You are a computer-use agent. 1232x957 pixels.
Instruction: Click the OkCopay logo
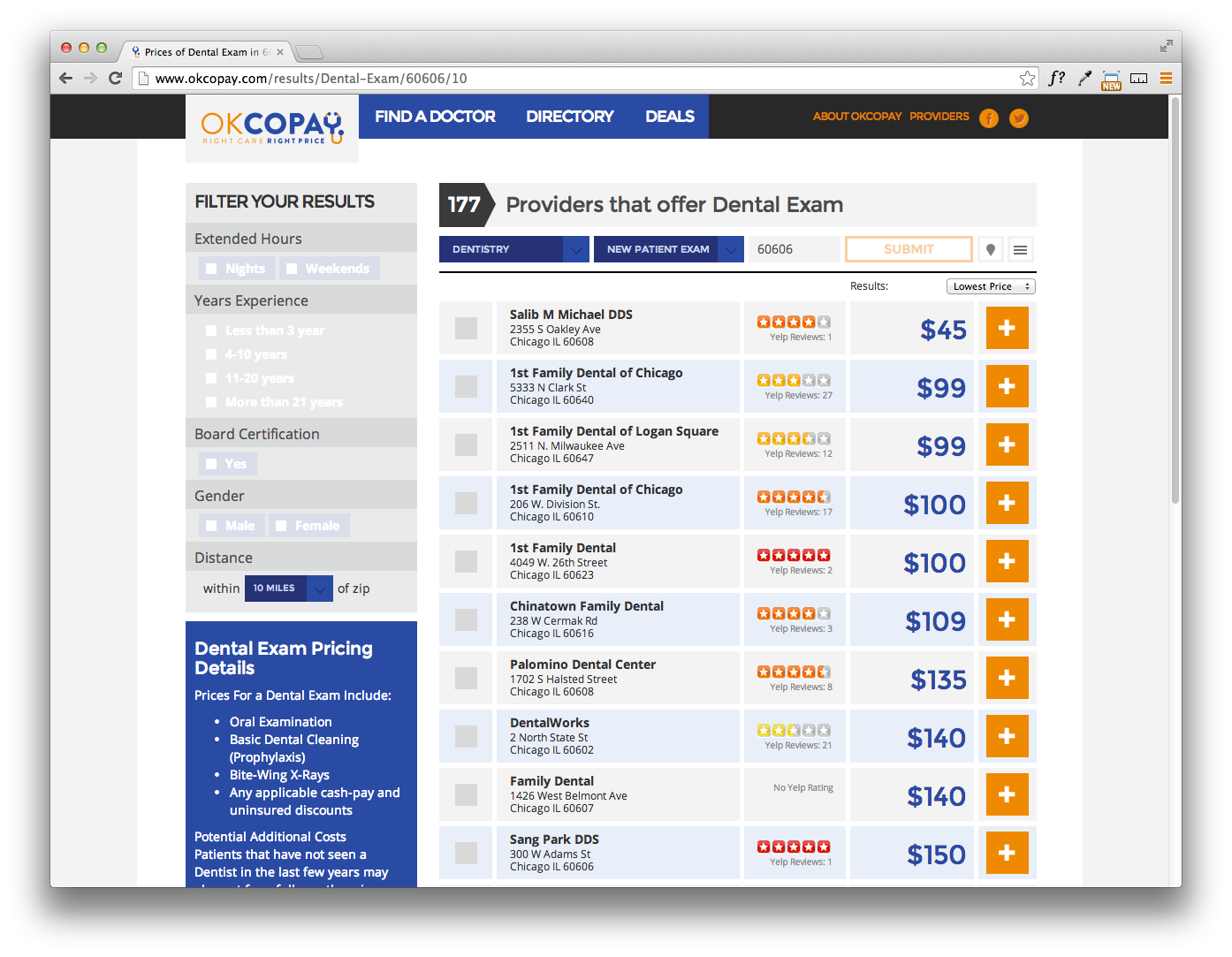tap(272, 127)
